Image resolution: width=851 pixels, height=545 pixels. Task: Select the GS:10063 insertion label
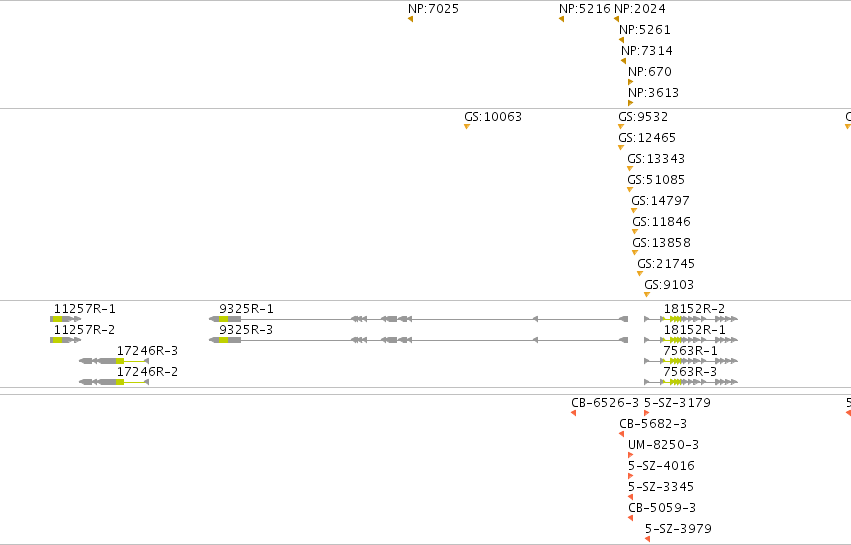click(493, 117)
